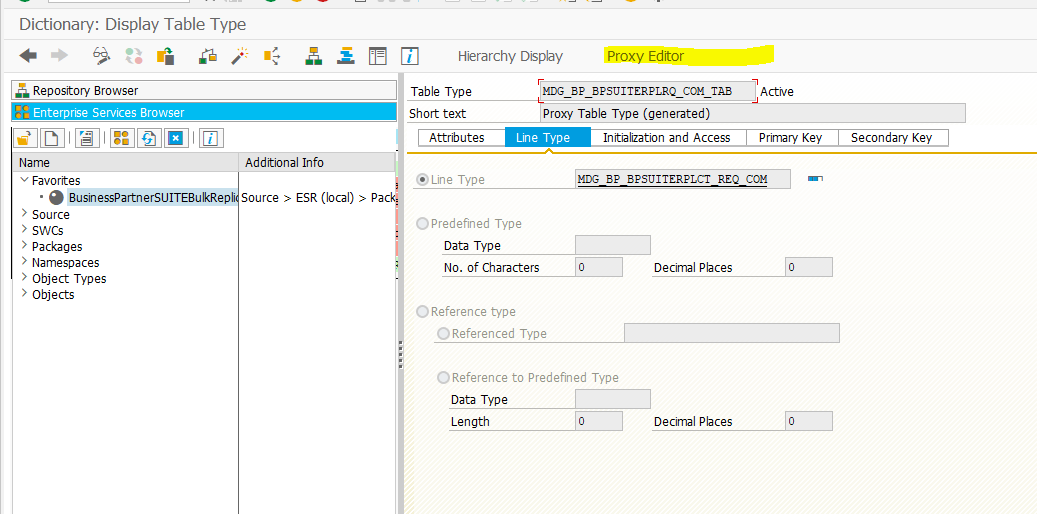The height and width of the screenshot is (514, 1037).
Task: Expand the Namespaces tree node
Action: (x=24, y=261)
